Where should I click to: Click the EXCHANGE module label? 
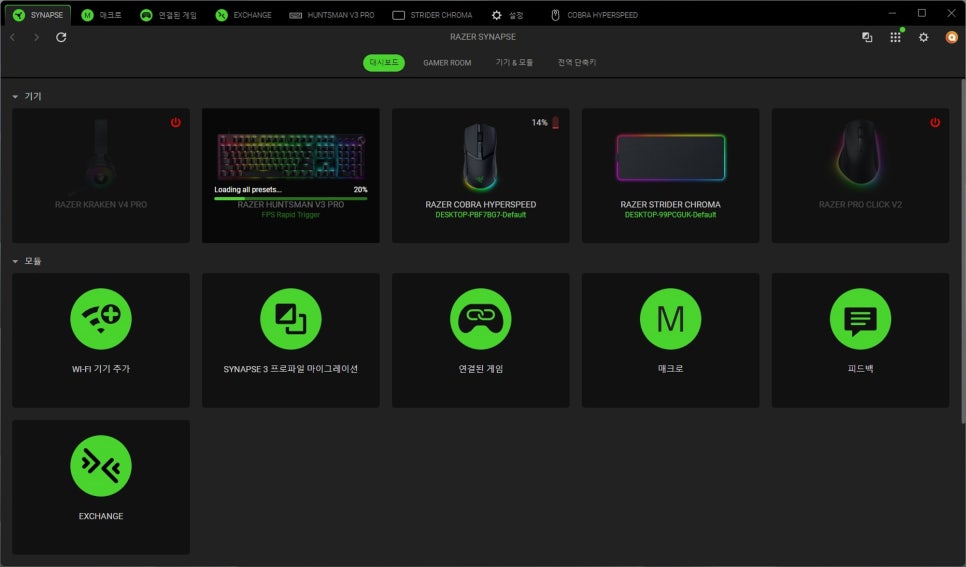pos(100,516)
